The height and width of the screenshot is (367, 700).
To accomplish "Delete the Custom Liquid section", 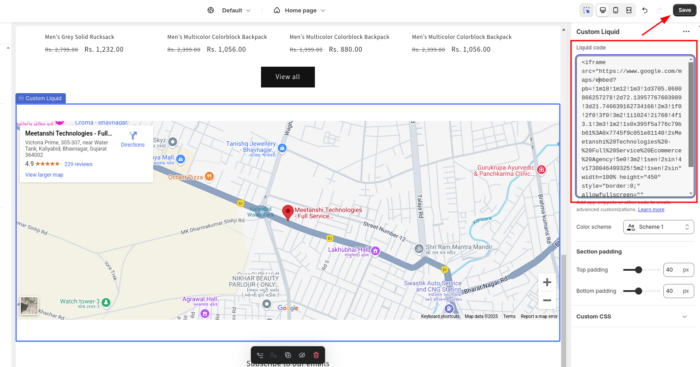I will tap(316, 355).
